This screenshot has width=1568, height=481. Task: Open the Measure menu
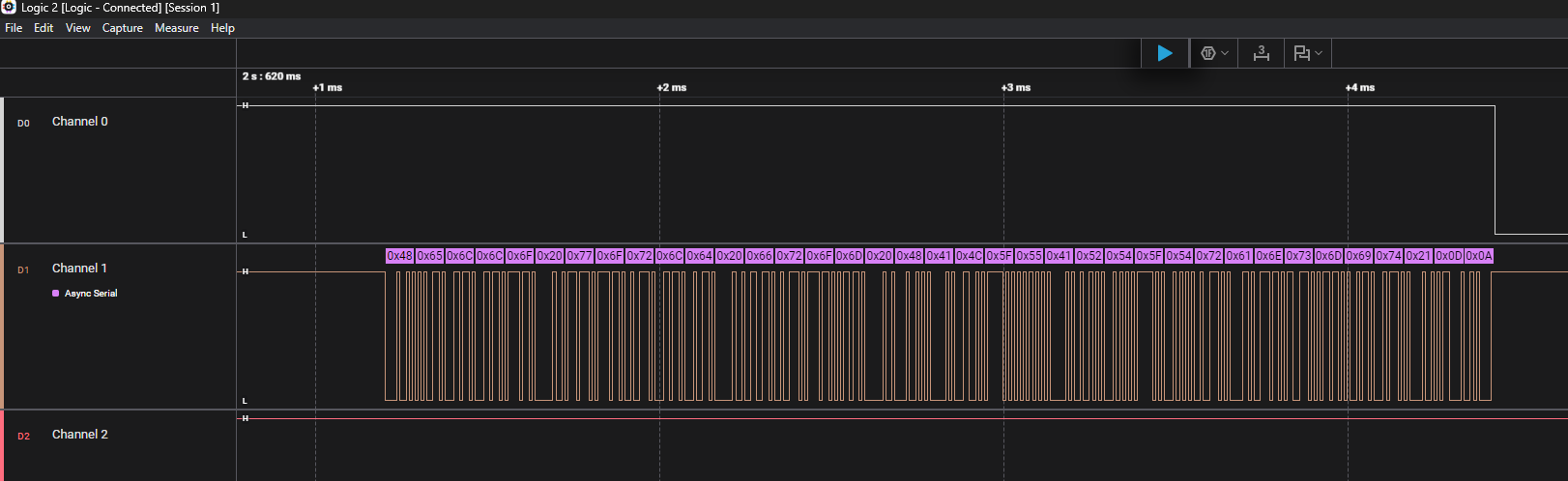click(x=177, y=28)
